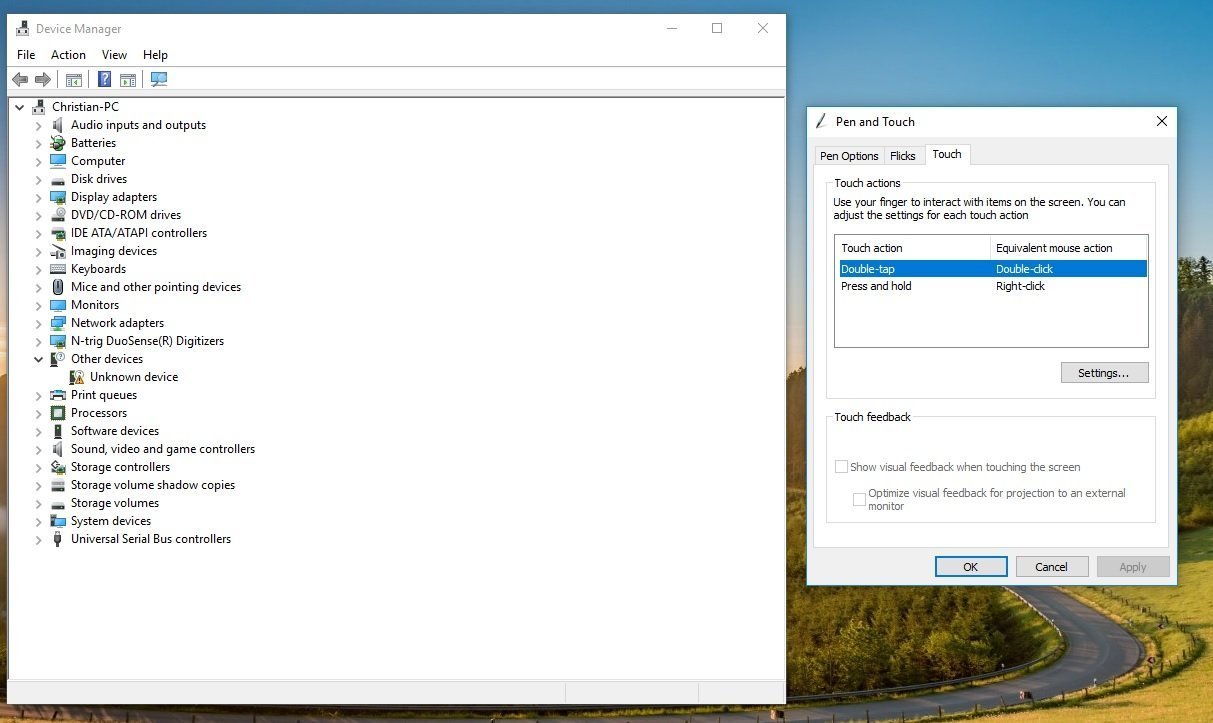Open the View menu
Screen dimensions: 1213x723
[115, 55]
